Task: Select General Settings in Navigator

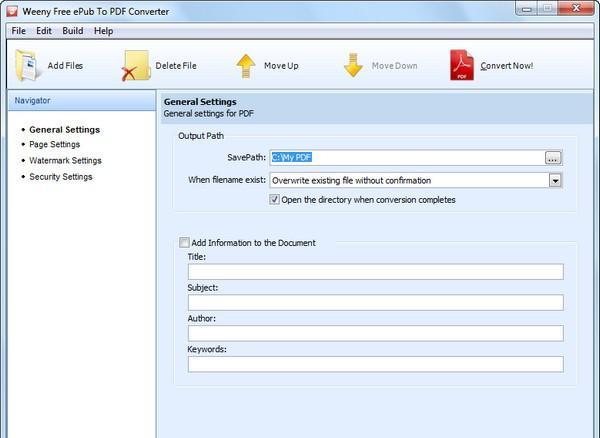Action: [65, 130]
